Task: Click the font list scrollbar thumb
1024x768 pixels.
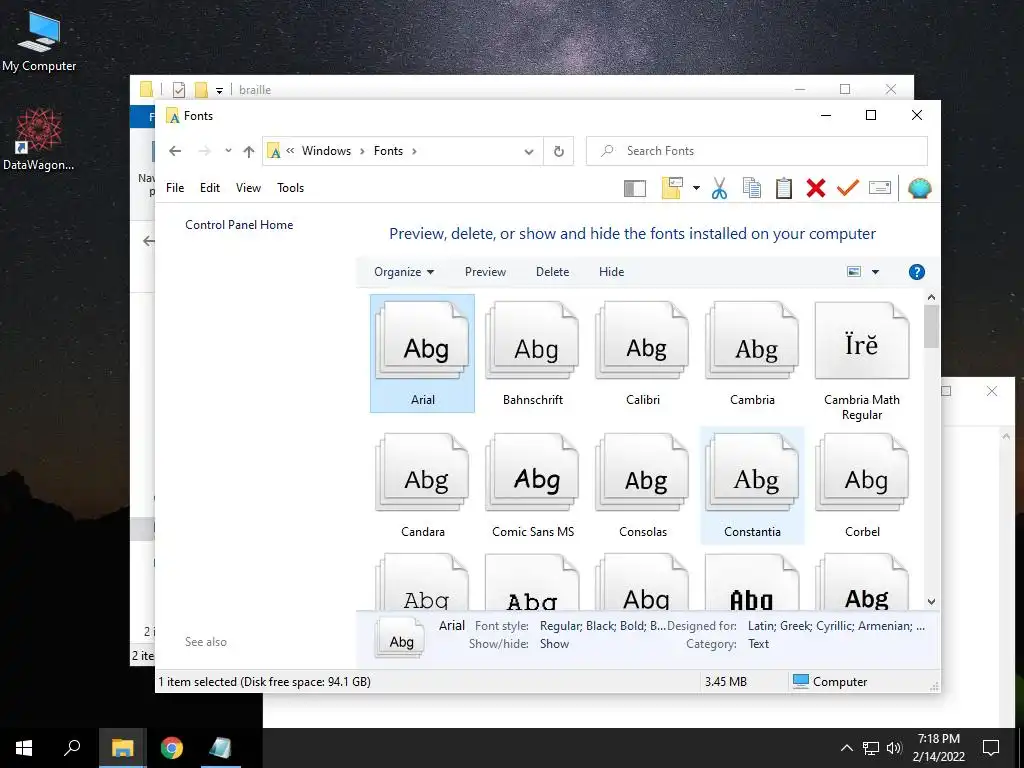Action: coord(931,327)
